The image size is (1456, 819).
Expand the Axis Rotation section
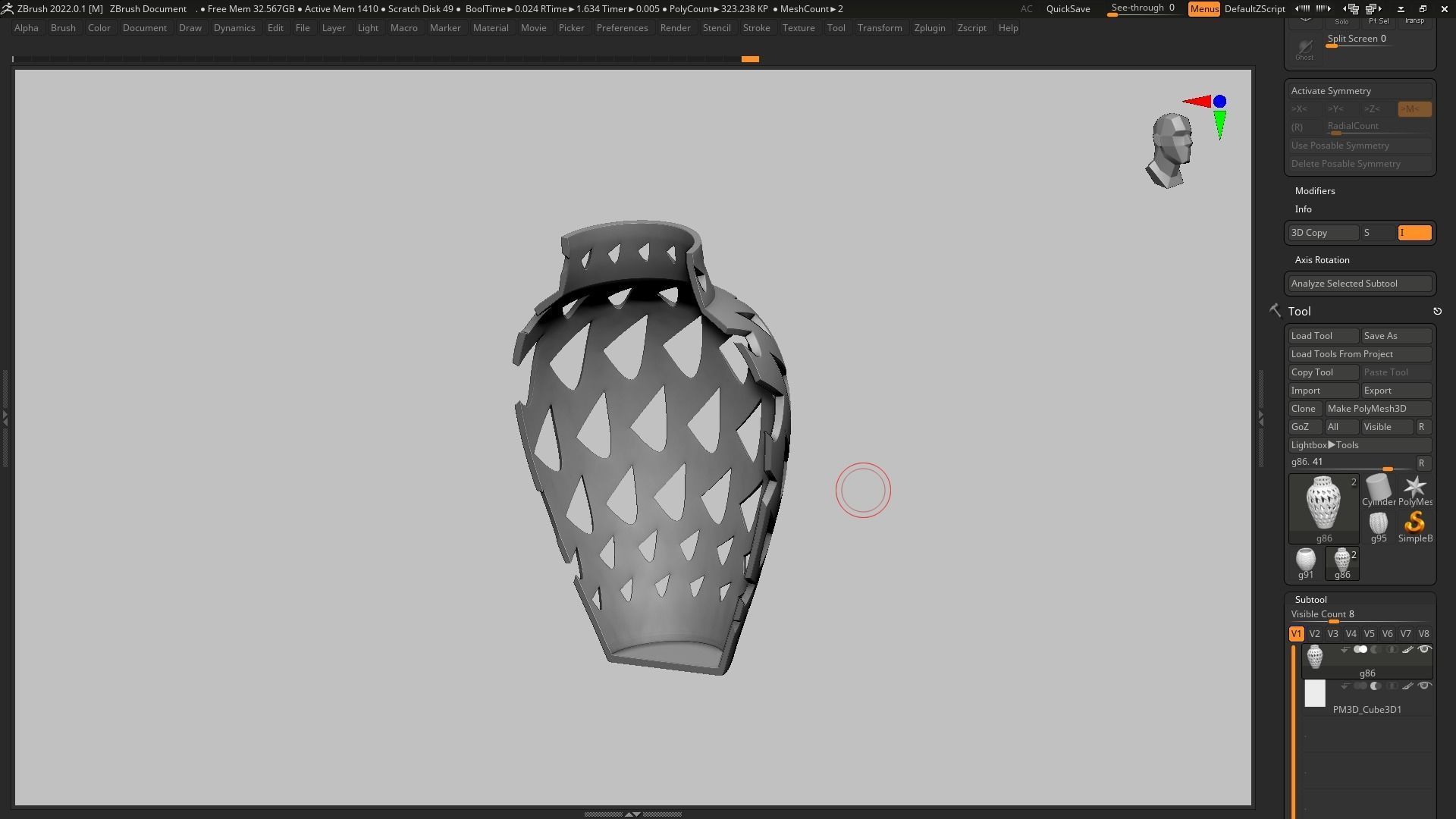(1322, 260)
